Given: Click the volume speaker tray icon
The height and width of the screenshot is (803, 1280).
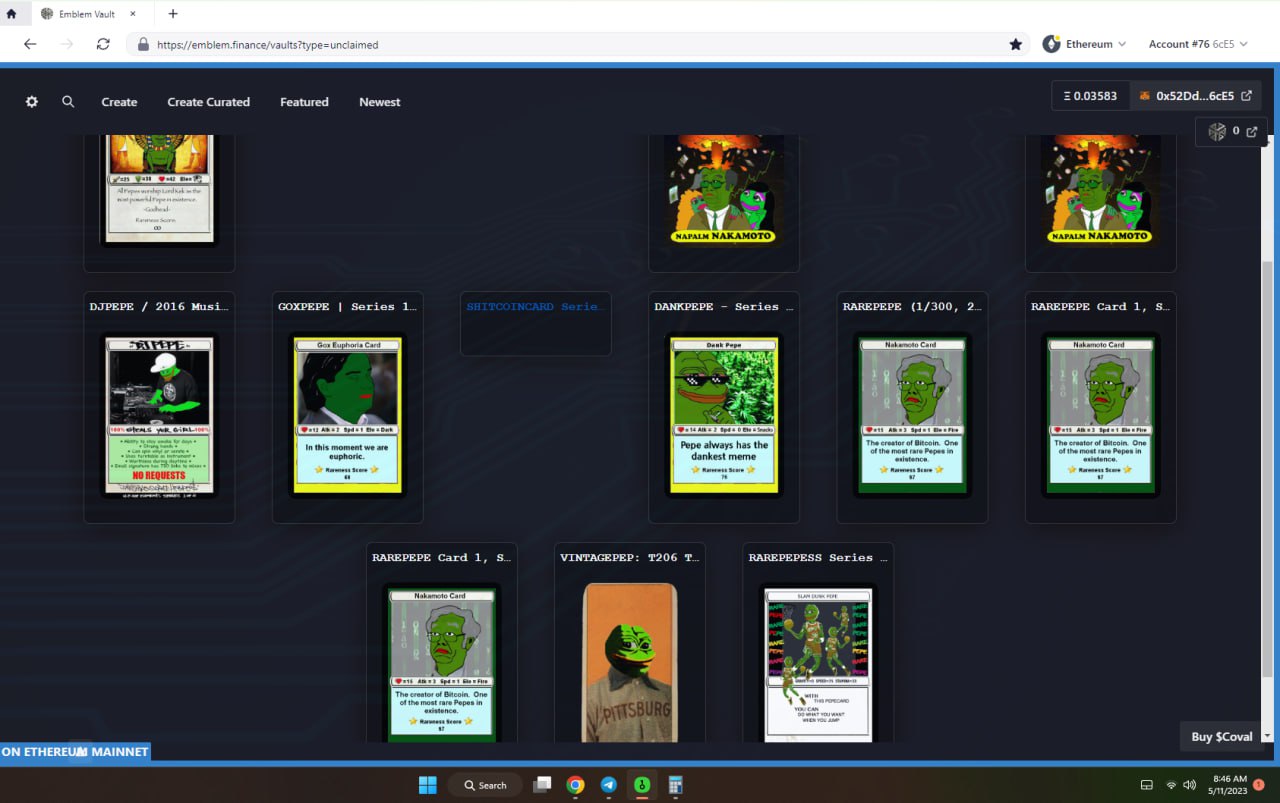Looking at the screenshot, I should [1190, 785].
